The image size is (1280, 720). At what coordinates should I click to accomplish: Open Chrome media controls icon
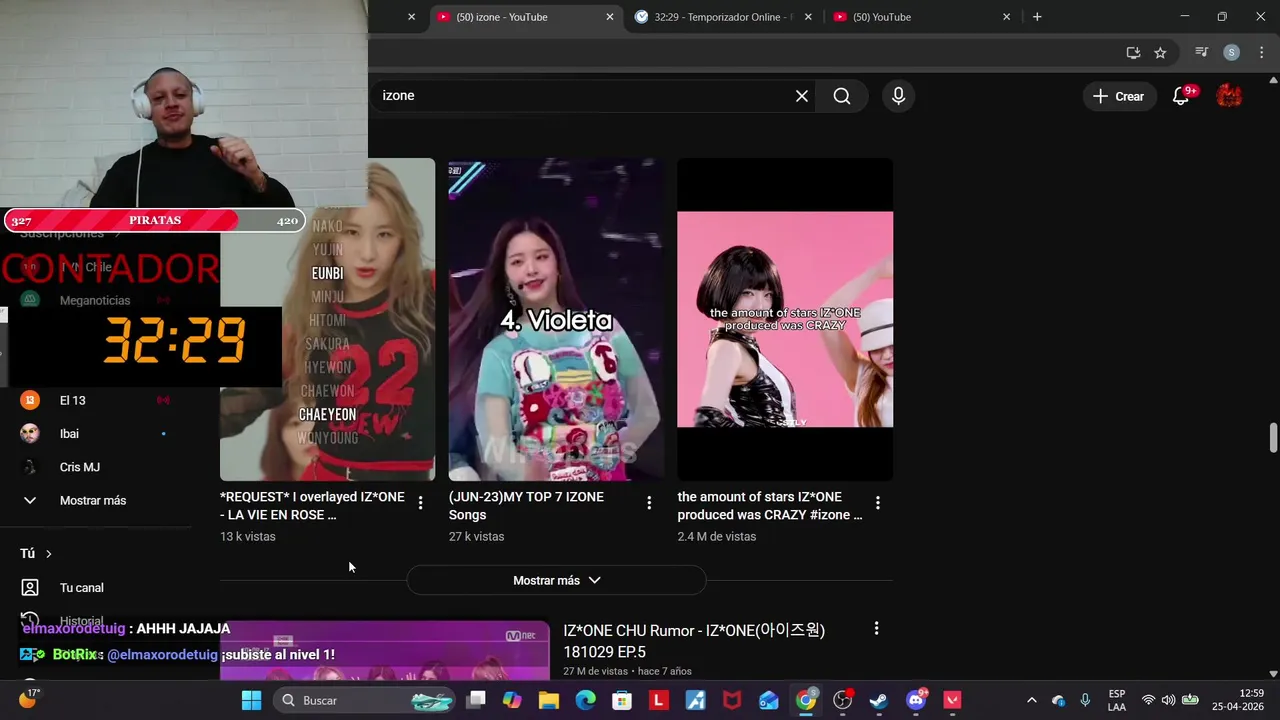click(1202, 53)
